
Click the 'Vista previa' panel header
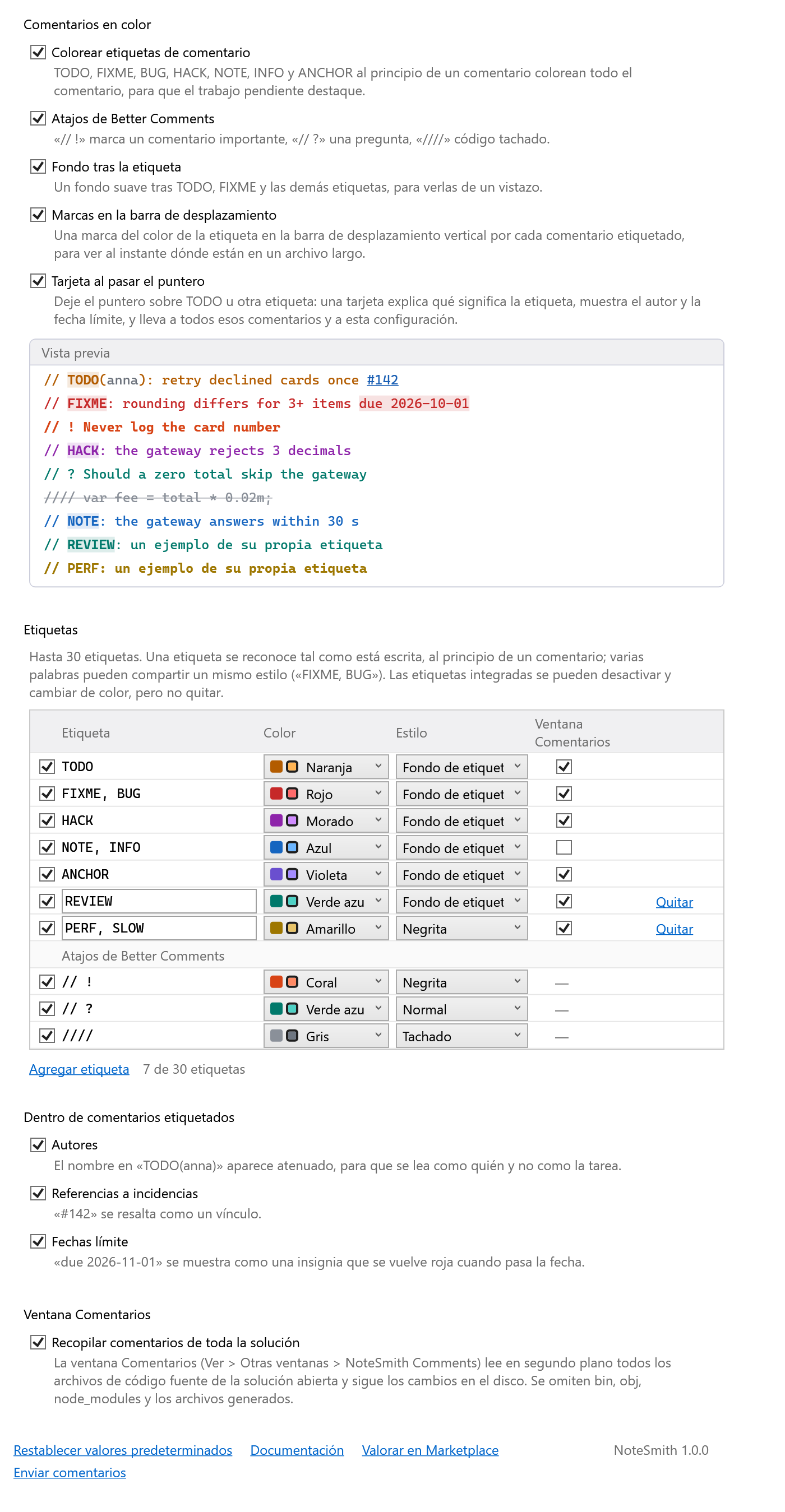click(377, 353)
